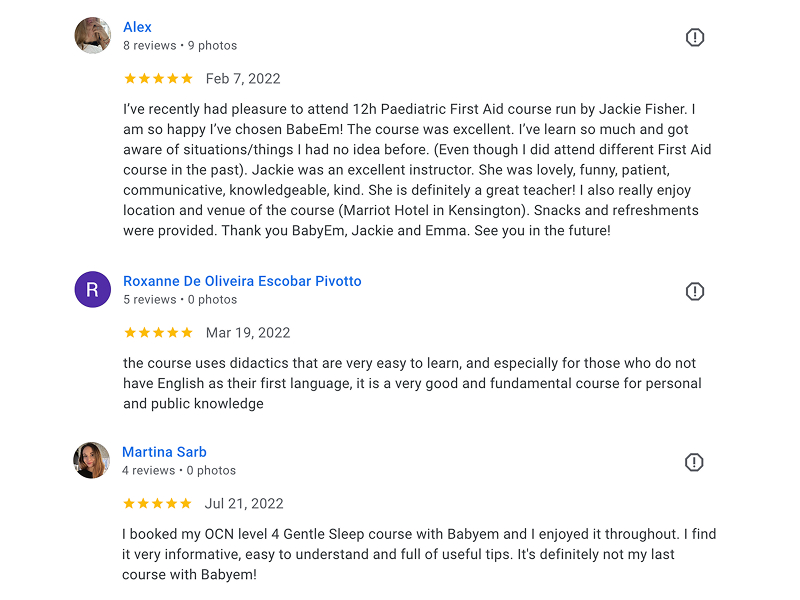Open Alex's profile photo avatar
This screenshot has width=800, height=600.
pyautogui.click(x=92, y=35)
